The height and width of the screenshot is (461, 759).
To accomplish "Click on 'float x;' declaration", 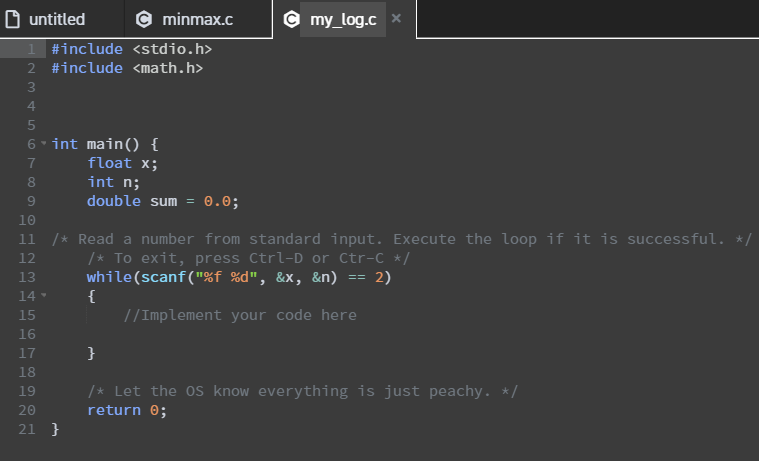I will (x=122, y=163).
